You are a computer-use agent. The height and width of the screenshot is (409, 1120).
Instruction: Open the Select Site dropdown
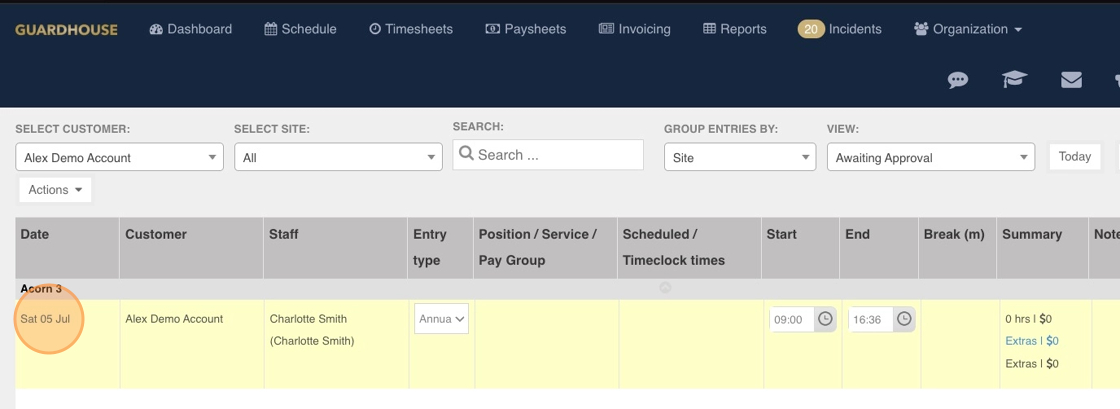[x=339, y=157]
